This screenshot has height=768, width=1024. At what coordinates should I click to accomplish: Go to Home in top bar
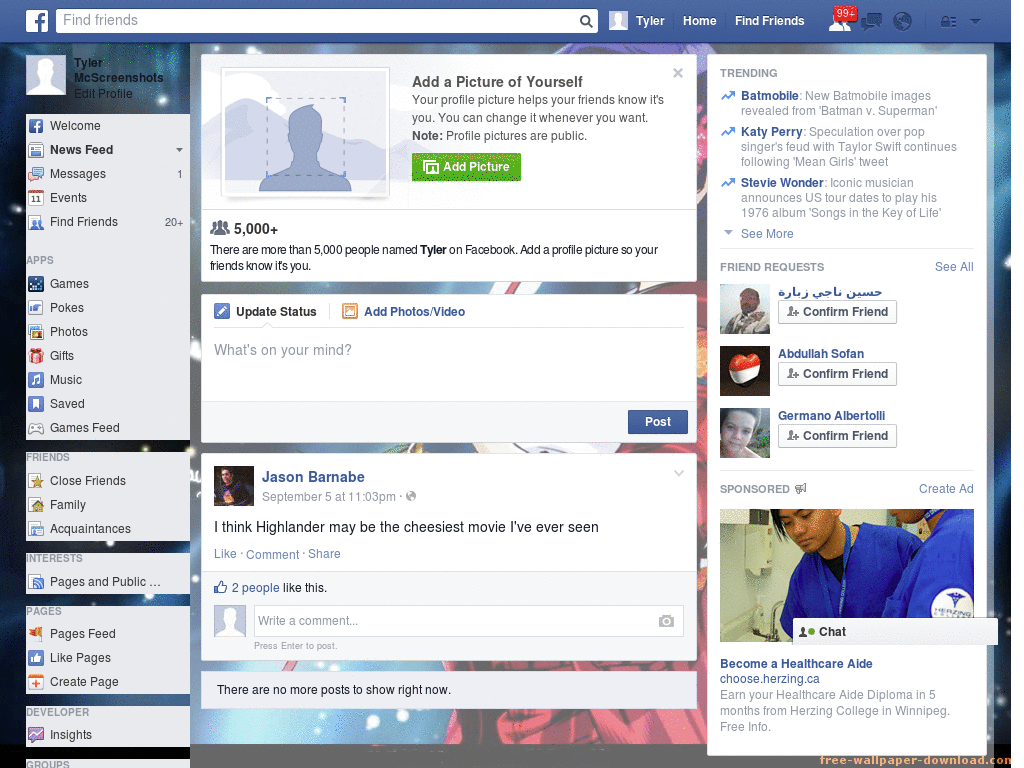699,21
